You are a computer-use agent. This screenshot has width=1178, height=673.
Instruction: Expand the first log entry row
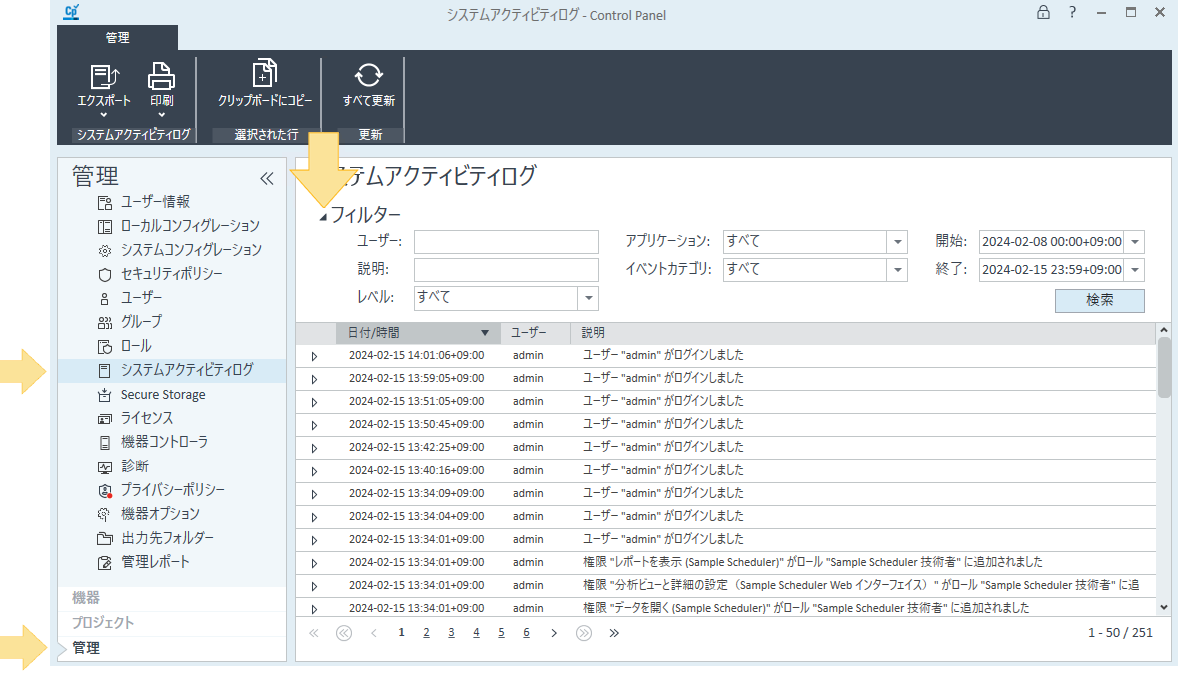313,354
